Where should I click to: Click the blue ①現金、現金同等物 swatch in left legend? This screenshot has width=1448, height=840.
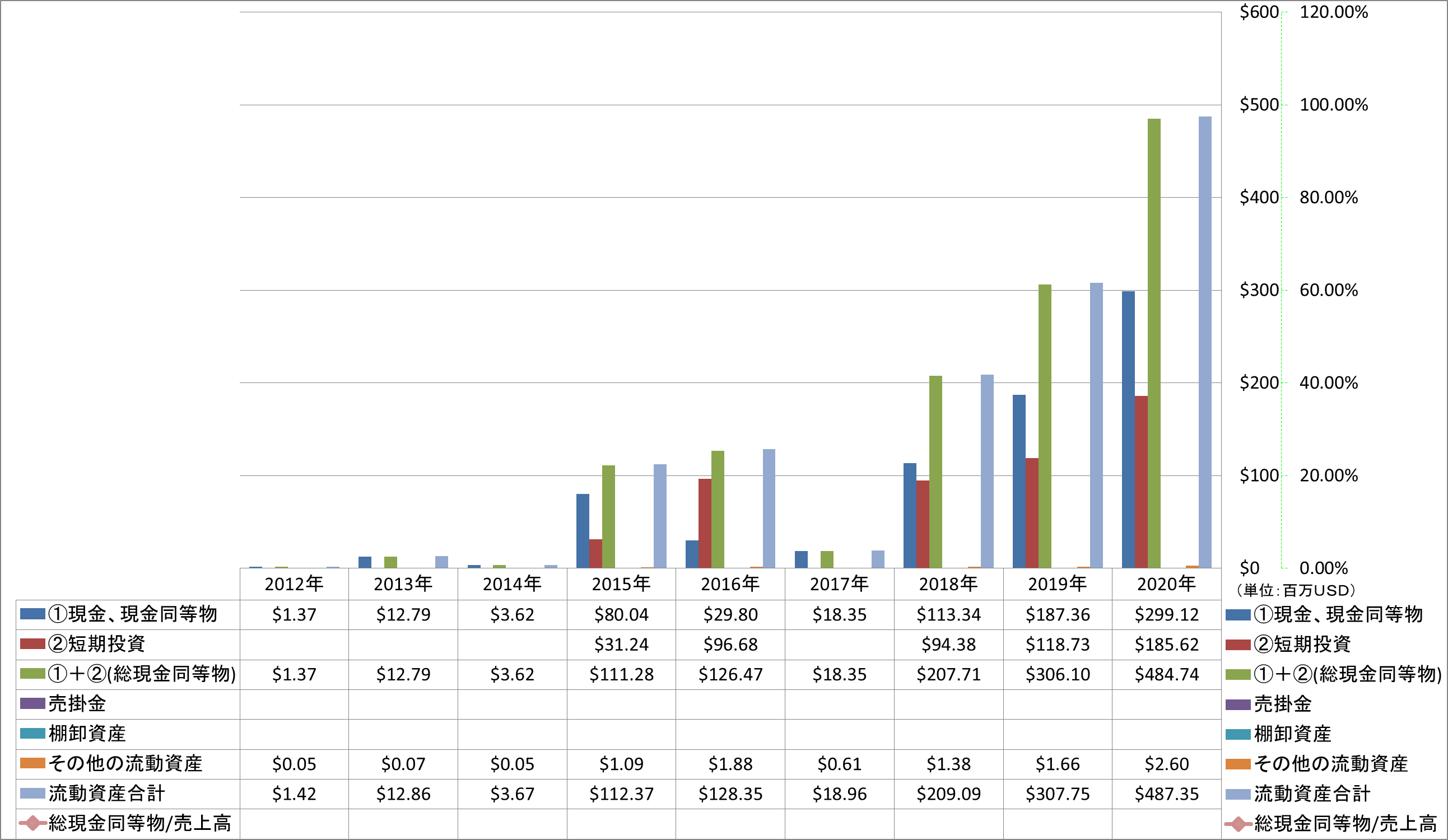coord(32,614)
